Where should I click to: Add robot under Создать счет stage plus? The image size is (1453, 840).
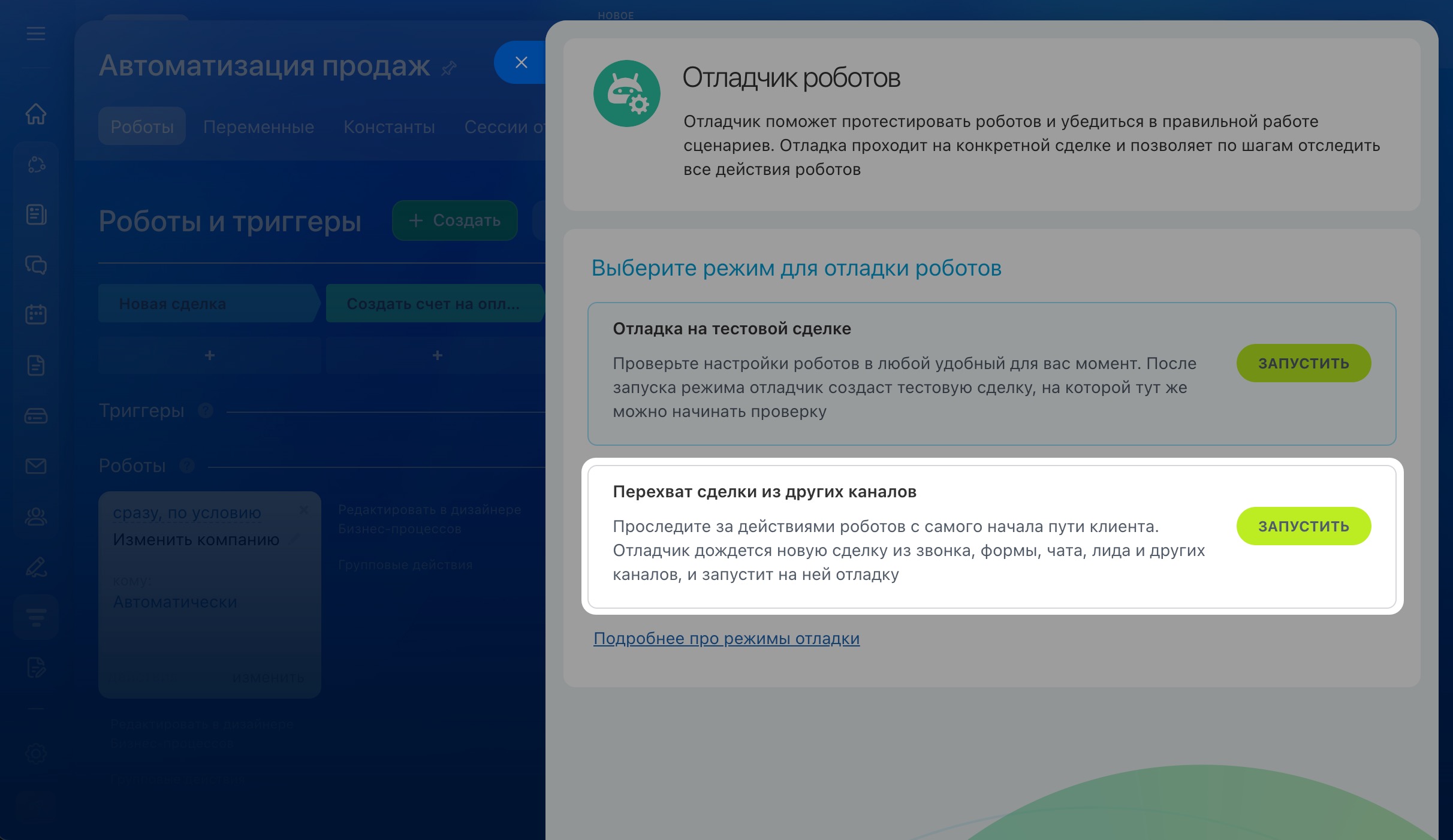pos(437,355)
